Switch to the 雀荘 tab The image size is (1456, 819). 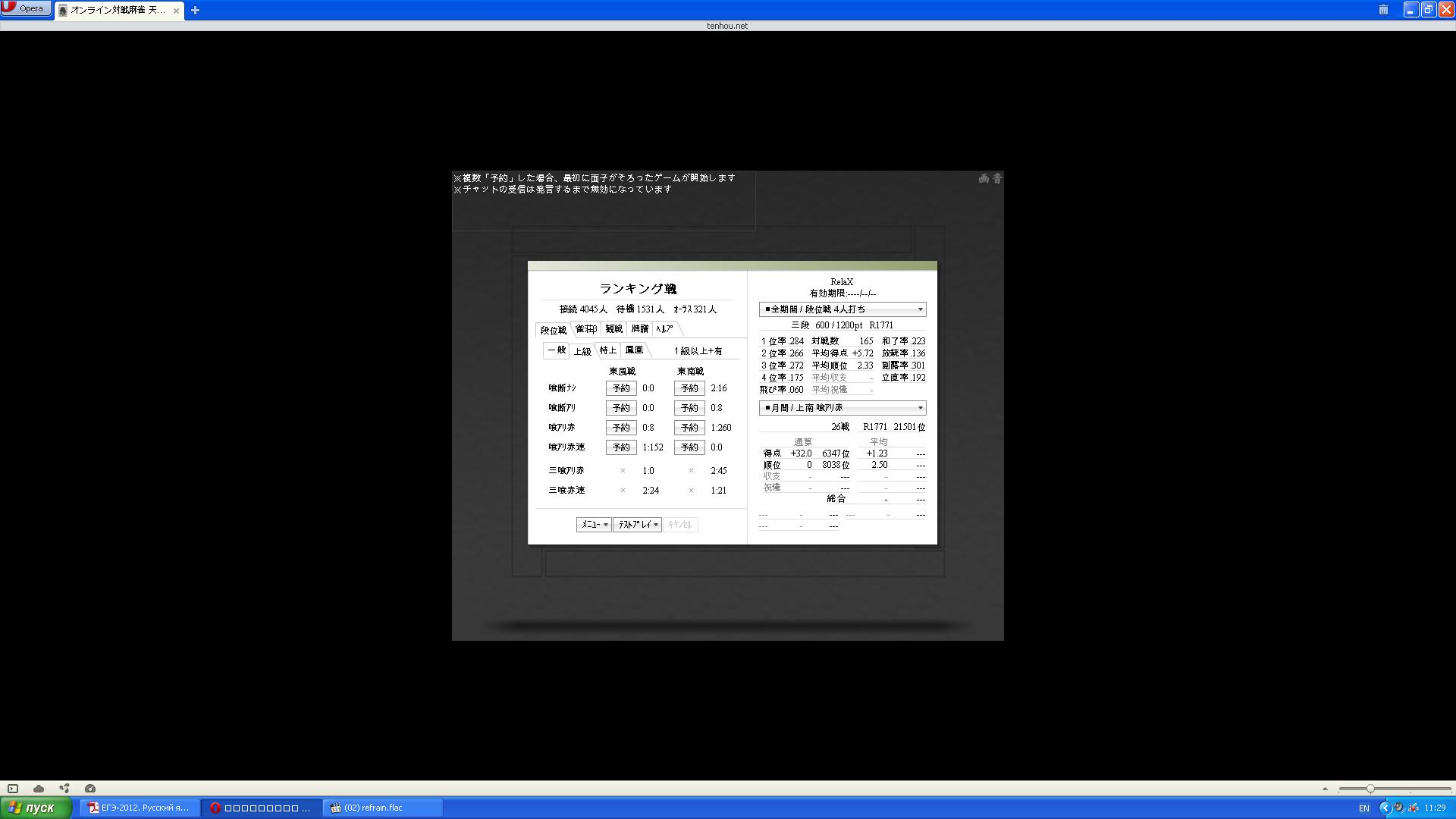pos(586,329)
